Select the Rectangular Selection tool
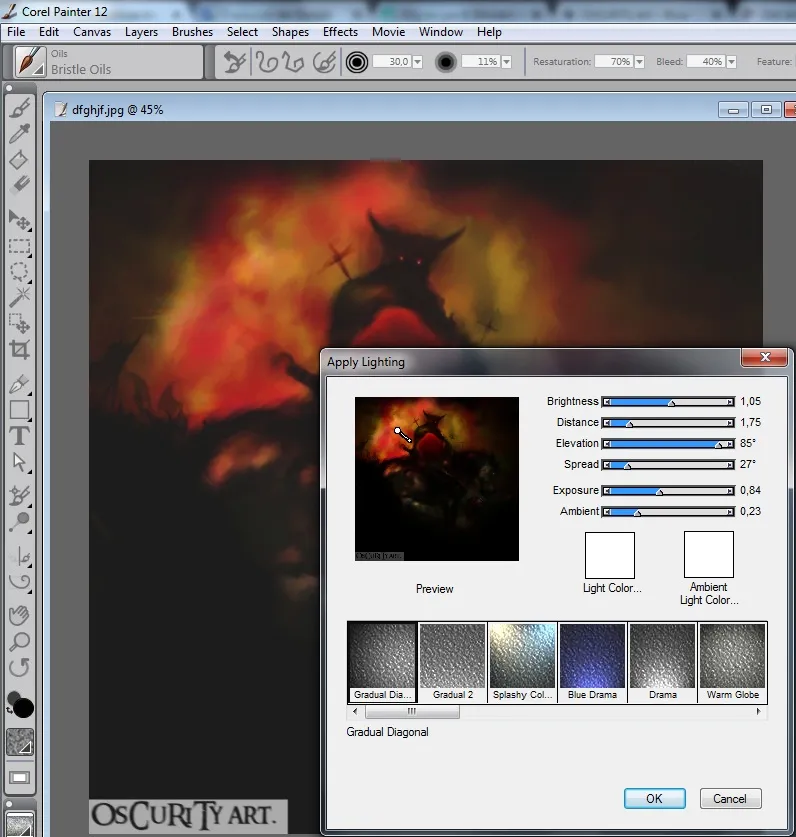This screenshot has width=796, height=837. [19, 247]
